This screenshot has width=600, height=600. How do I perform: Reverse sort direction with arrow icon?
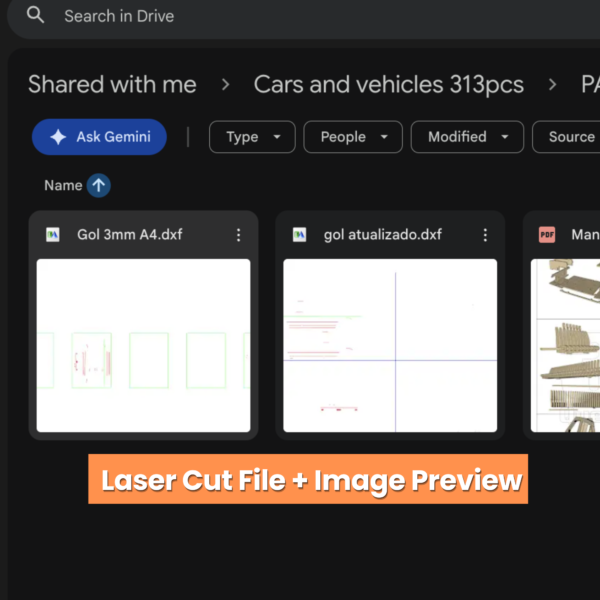tap(99, 186)
